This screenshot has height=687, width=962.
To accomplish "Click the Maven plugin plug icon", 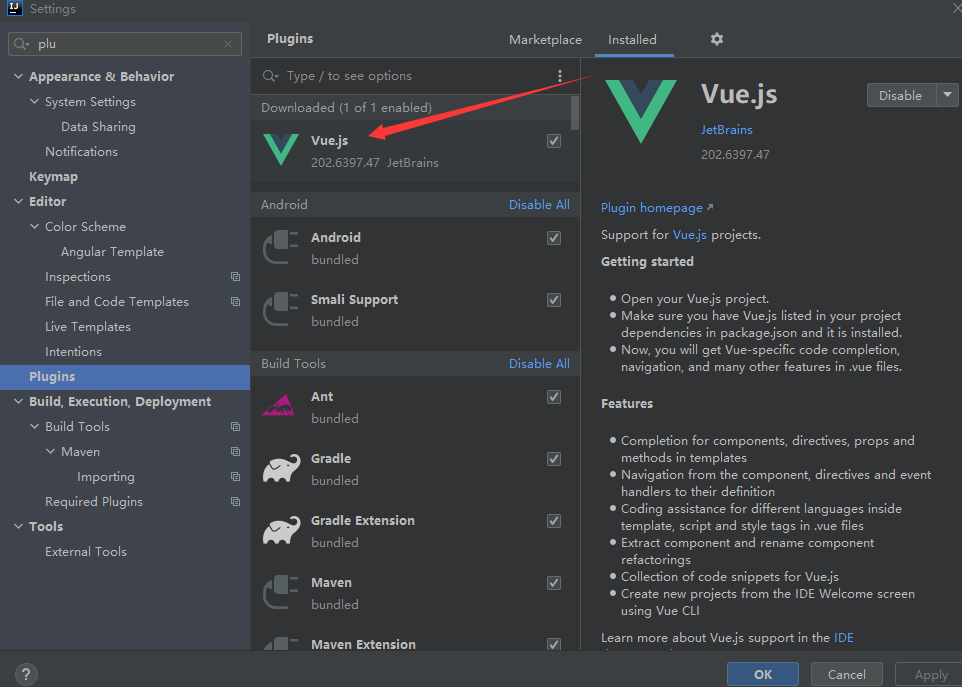I will [x=281, y=592].
